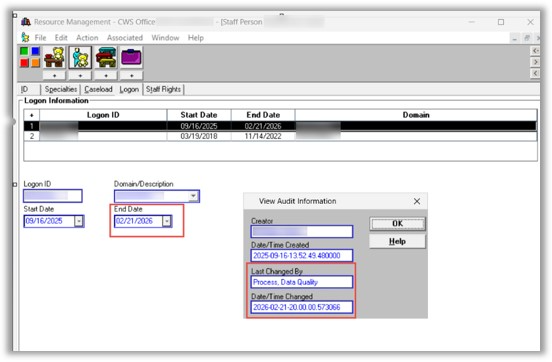This screenshot has height=362, width=552.
Task: Open the Start Date dropdown arrow
Action: [79, 221]
